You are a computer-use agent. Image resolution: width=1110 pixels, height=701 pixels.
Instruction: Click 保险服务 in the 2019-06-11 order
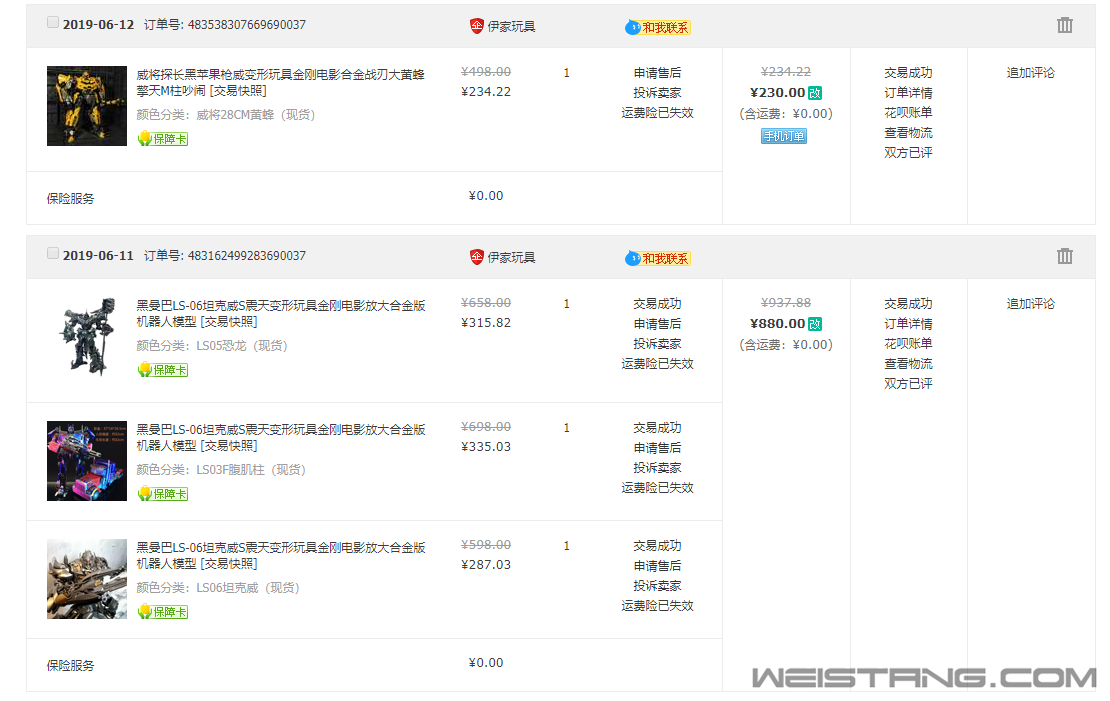(70, 665)
